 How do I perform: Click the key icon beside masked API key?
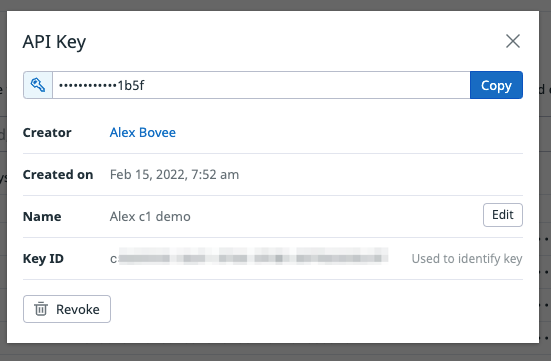(x=38, y=85)
